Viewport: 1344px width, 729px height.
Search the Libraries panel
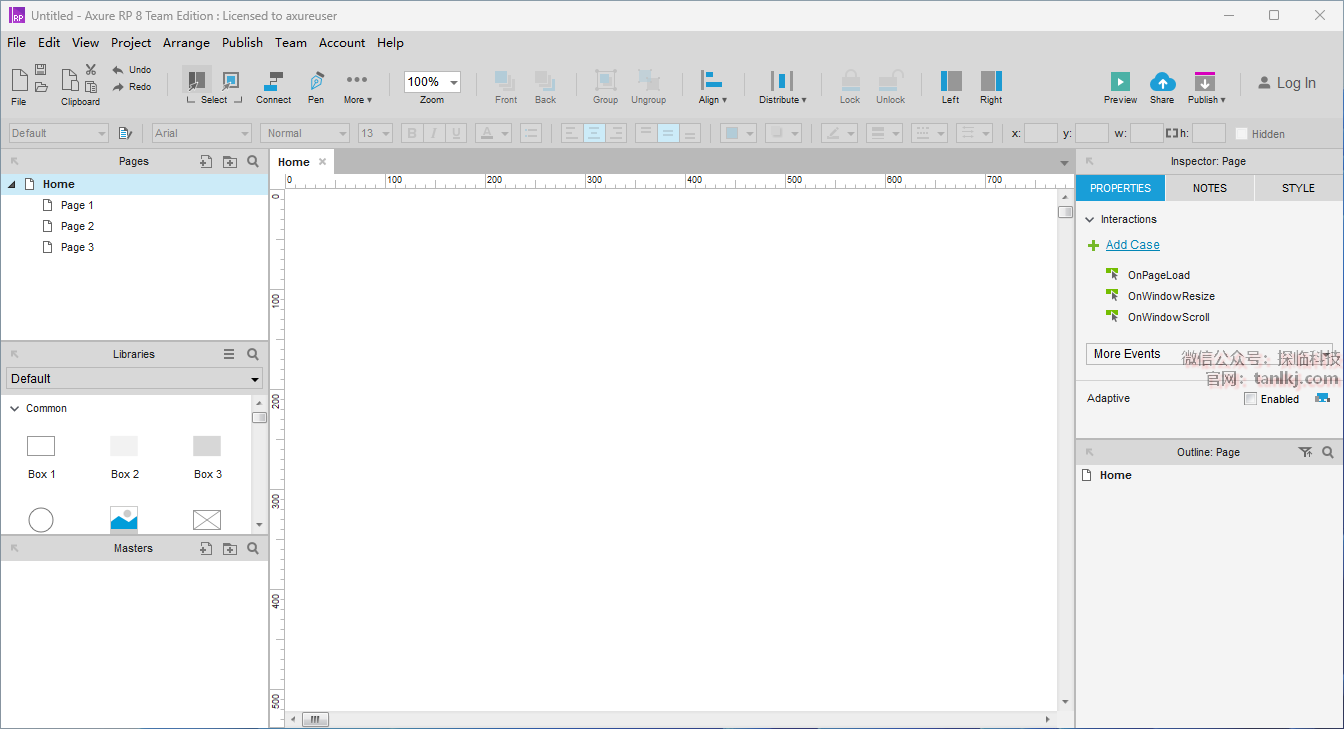pos(253,354)
